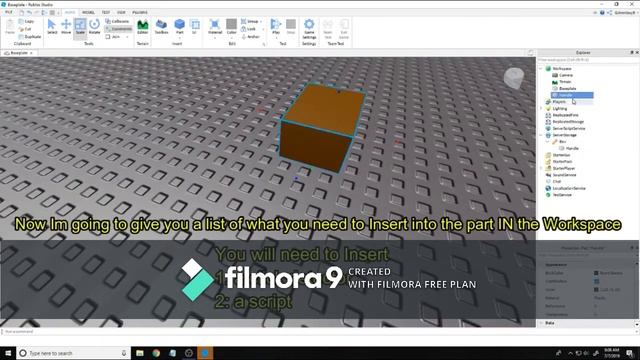Click the Team Test button

coord(328,29)
